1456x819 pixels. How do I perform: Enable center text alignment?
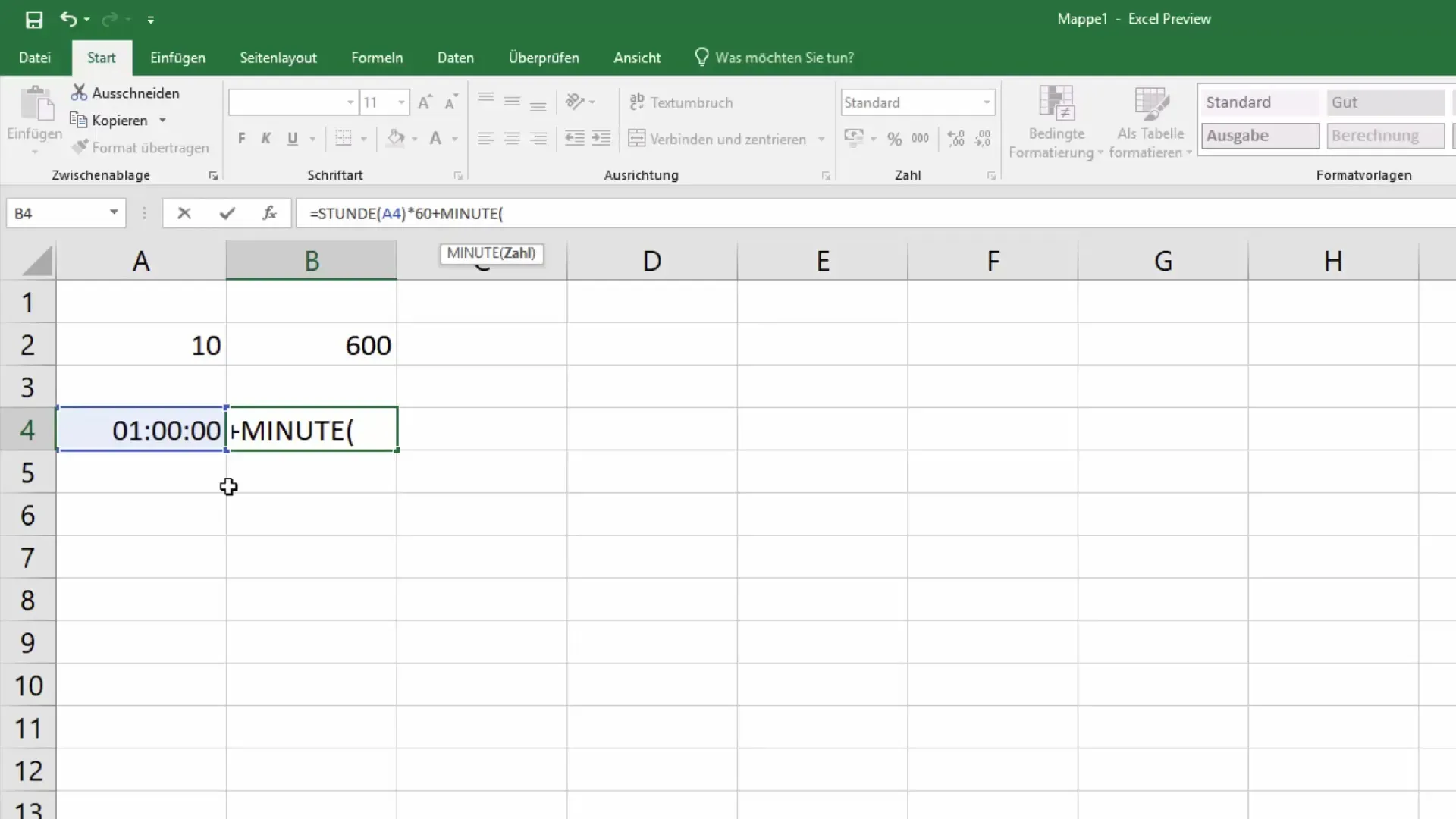tap(512, 138)
